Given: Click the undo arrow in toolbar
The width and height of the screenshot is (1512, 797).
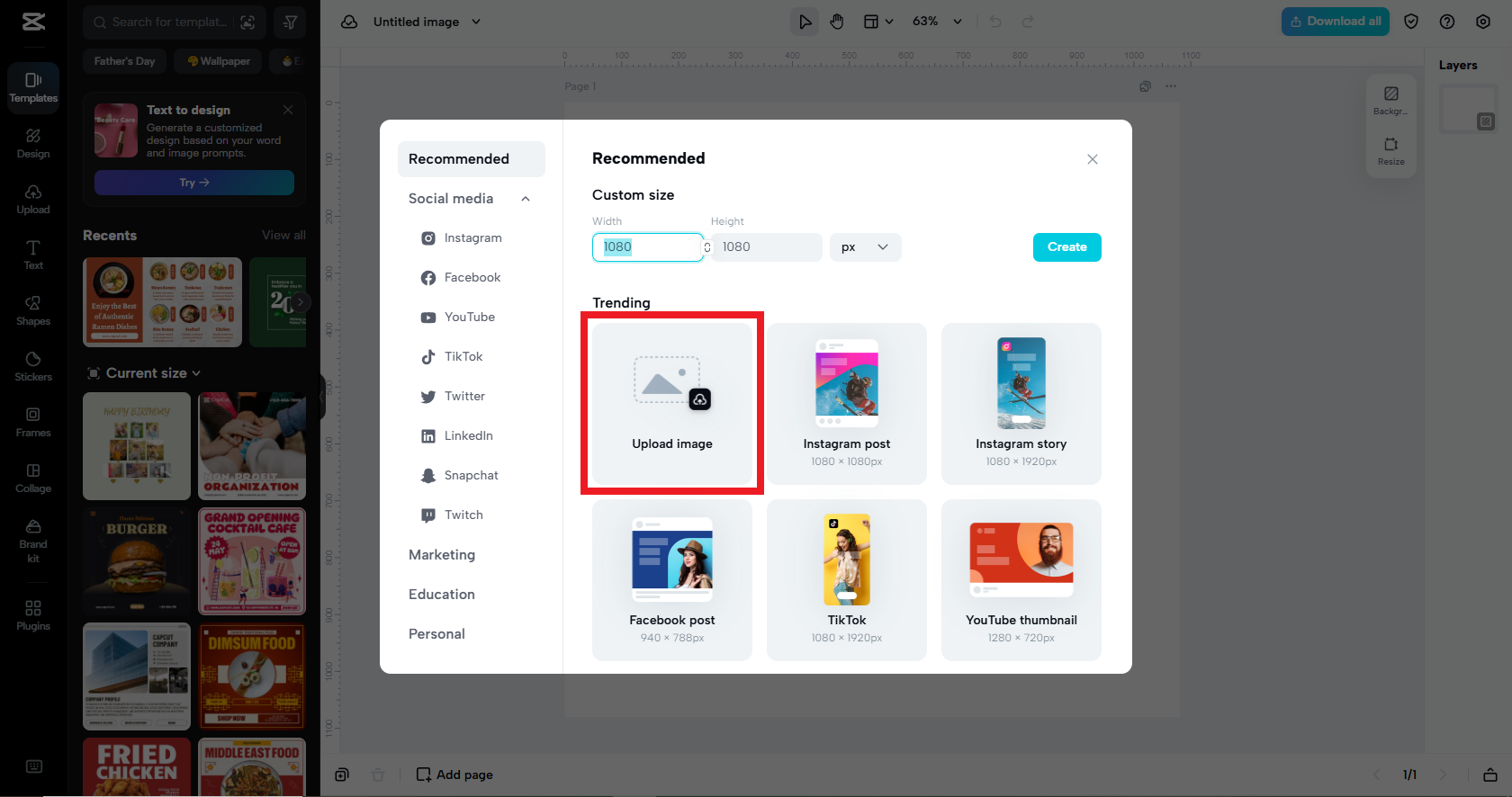Looking at the screenshot, I should pyautogui.click(x=995, y=22).
